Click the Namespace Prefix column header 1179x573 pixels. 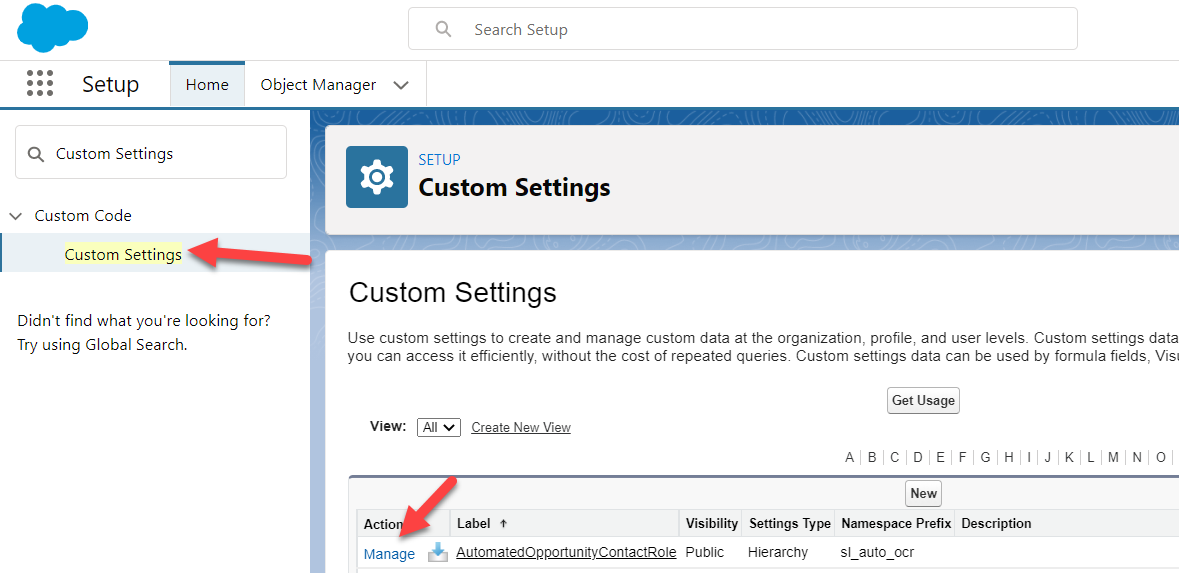(896, 523)
